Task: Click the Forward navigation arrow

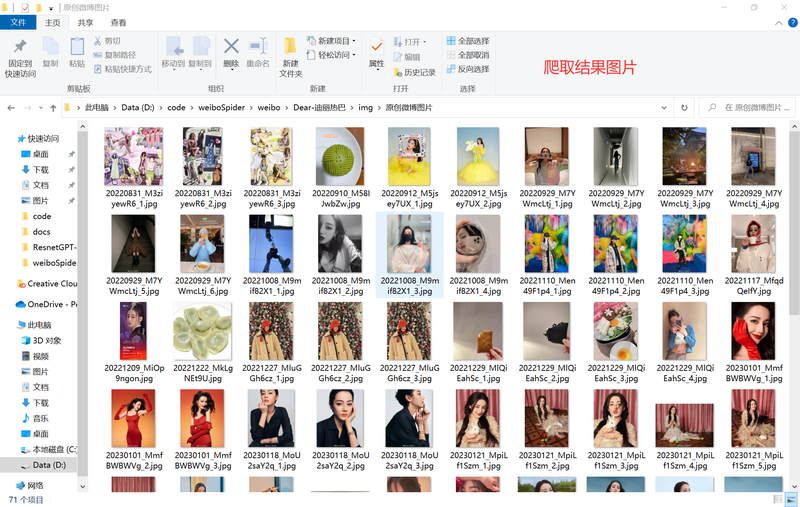Action: point(28,108)
